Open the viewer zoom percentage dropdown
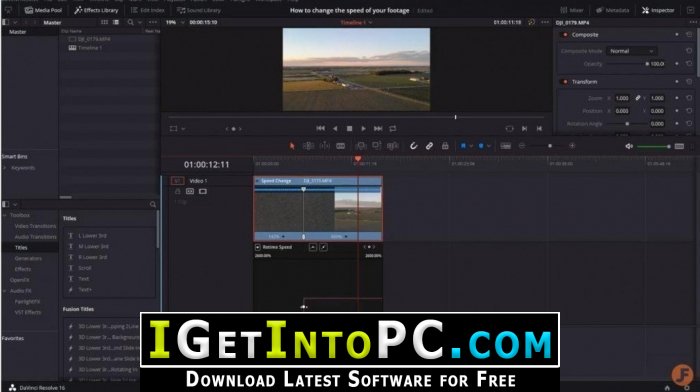 click(175, 22)
